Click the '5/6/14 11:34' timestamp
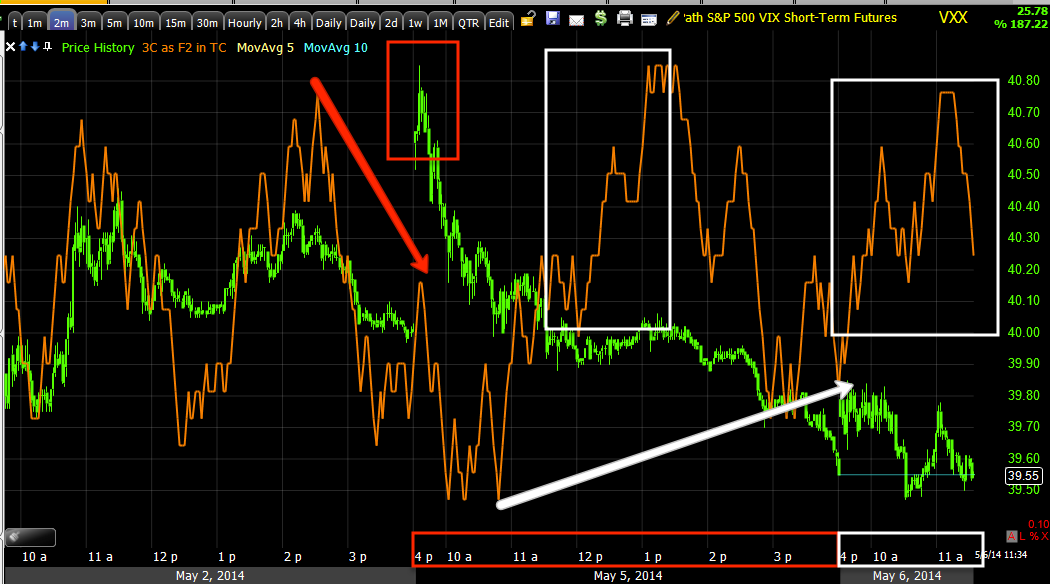Screen dimensions: 1050x584 pos(1000,555)
